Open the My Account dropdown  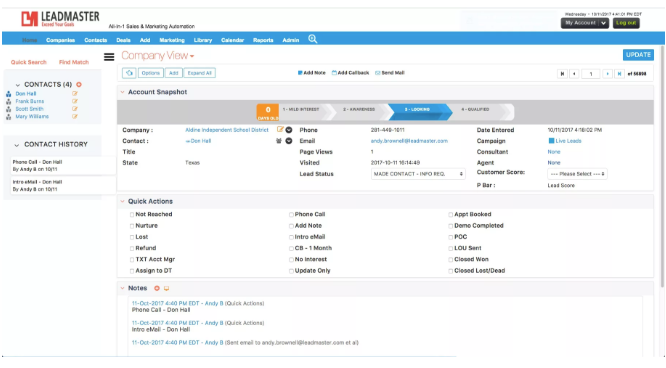pos(585,23)
